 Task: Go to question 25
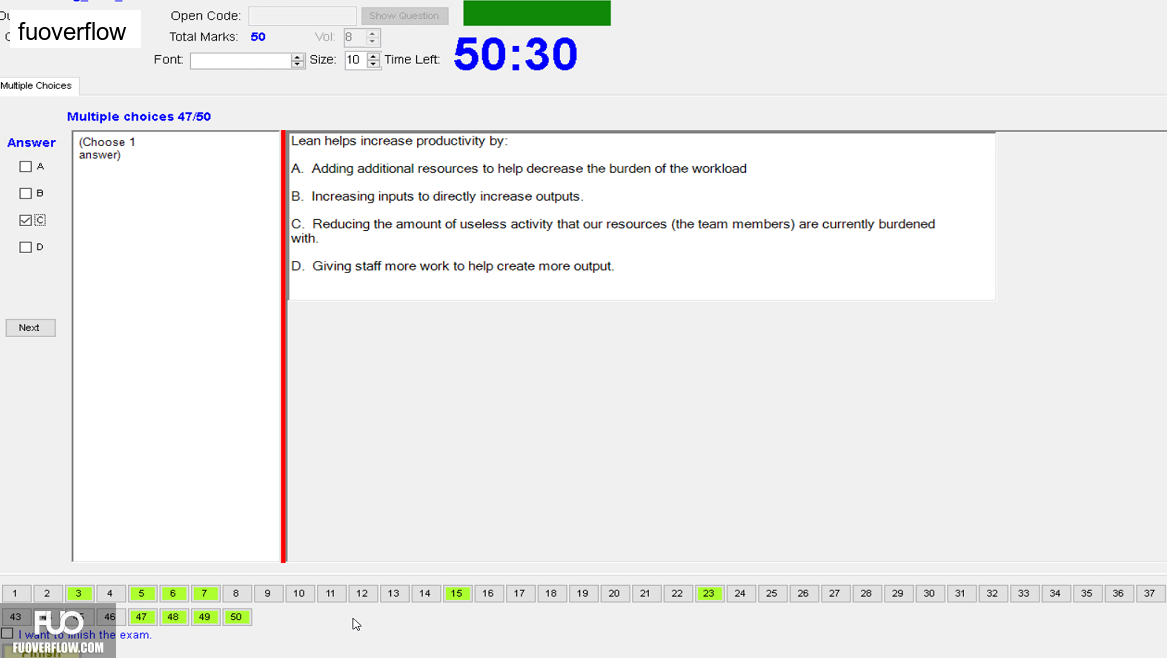pyautogui.click(x=772, y=593)
